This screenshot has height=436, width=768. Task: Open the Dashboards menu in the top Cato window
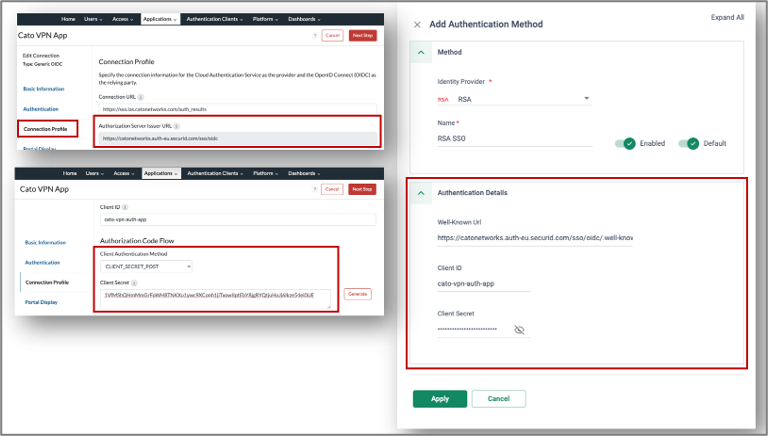click(x=304, y=19)
